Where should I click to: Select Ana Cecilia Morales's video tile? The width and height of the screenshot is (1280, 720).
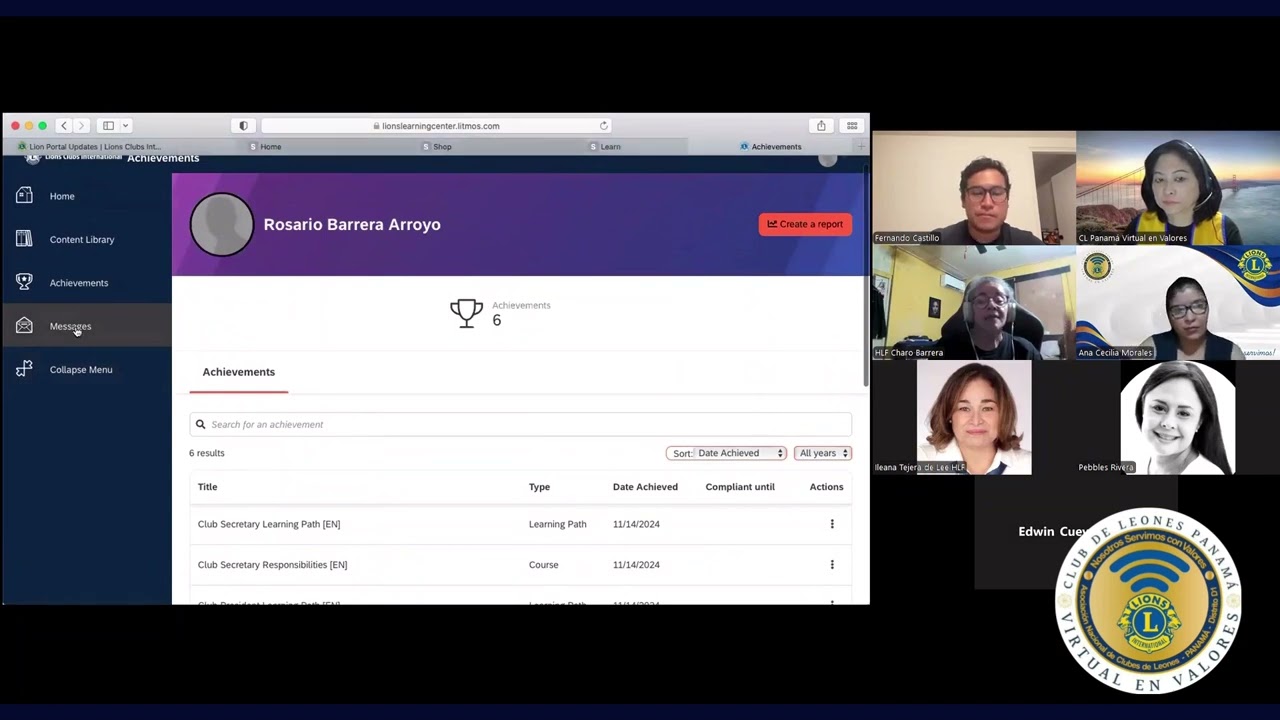[x=1178, y=303]
